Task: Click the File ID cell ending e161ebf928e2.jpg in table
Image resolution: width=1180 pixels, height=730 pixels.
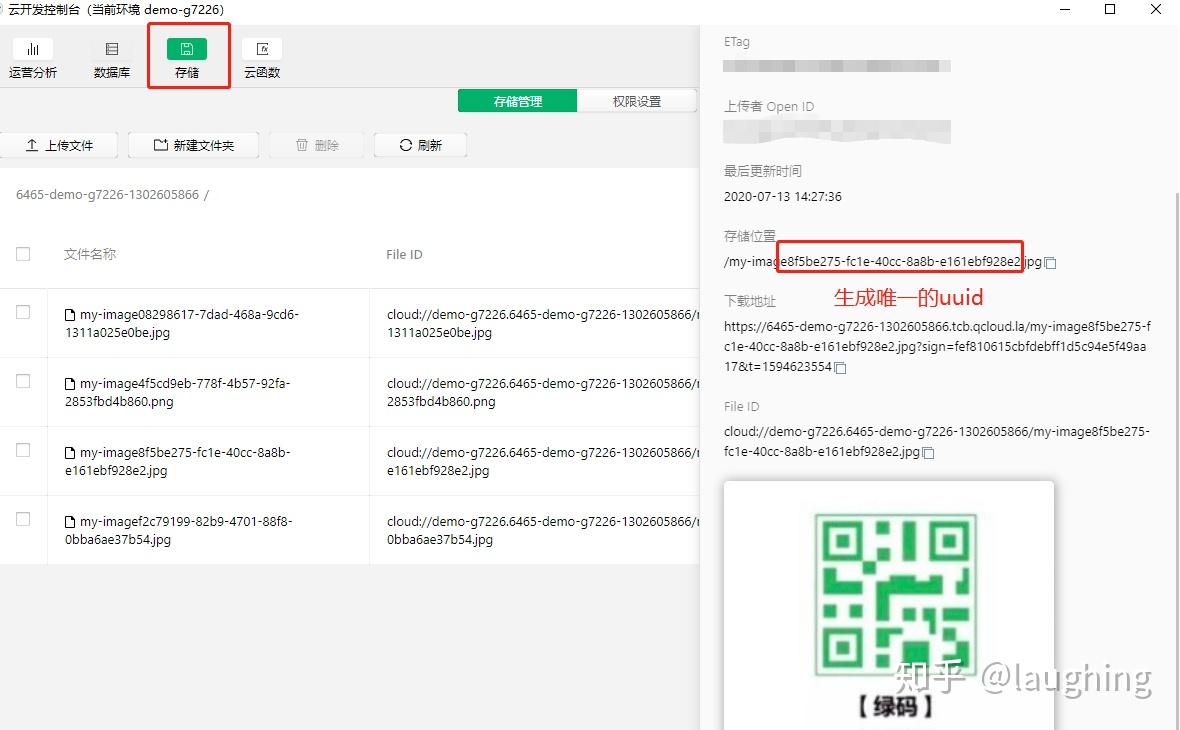Action: pyautogui.click(x=543, y=461)
